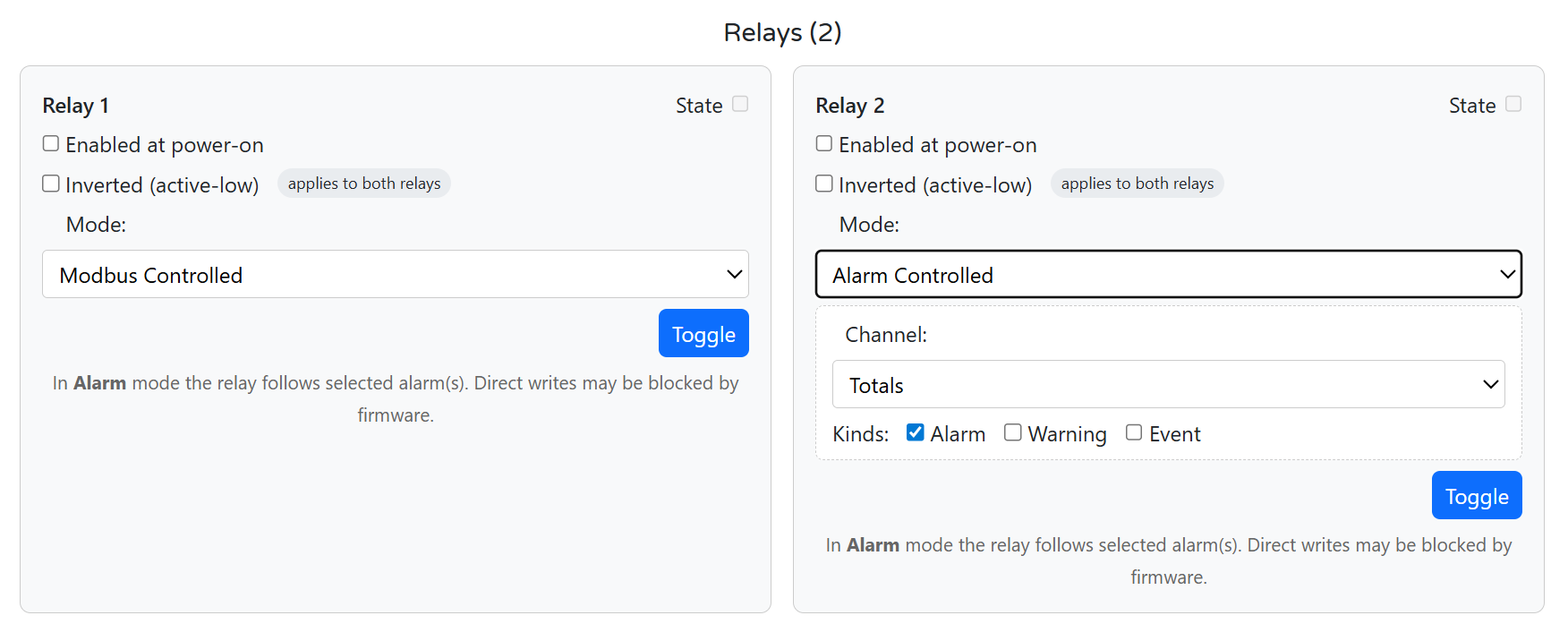Enable "Enabled at power-on" for Relay 1
This screenshot has height=624, width=1568.
(50, 142)
